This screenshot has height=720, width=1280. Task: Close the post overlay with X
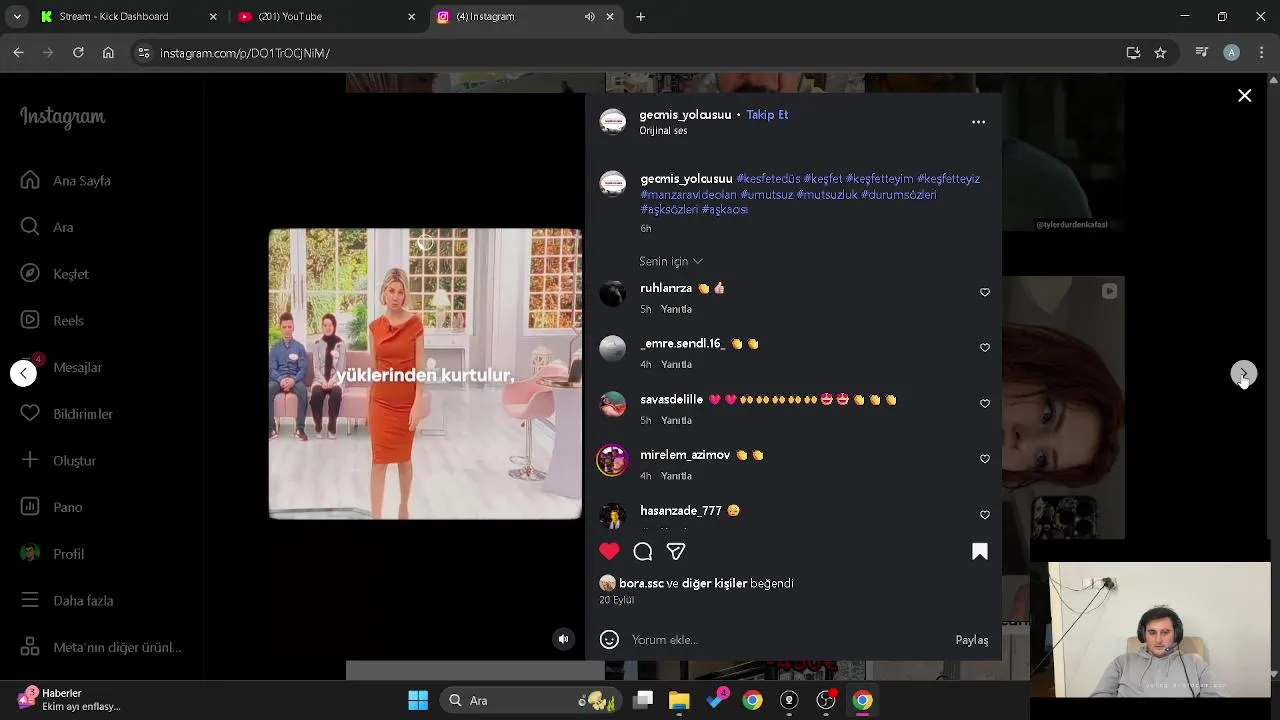[x=1244, y=96]
